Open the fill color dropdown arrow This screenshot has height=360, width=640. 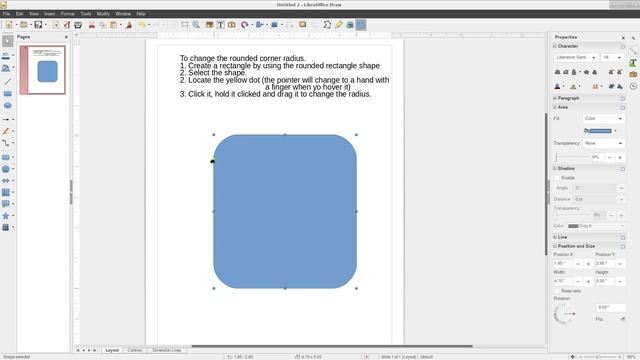point(616,131)
